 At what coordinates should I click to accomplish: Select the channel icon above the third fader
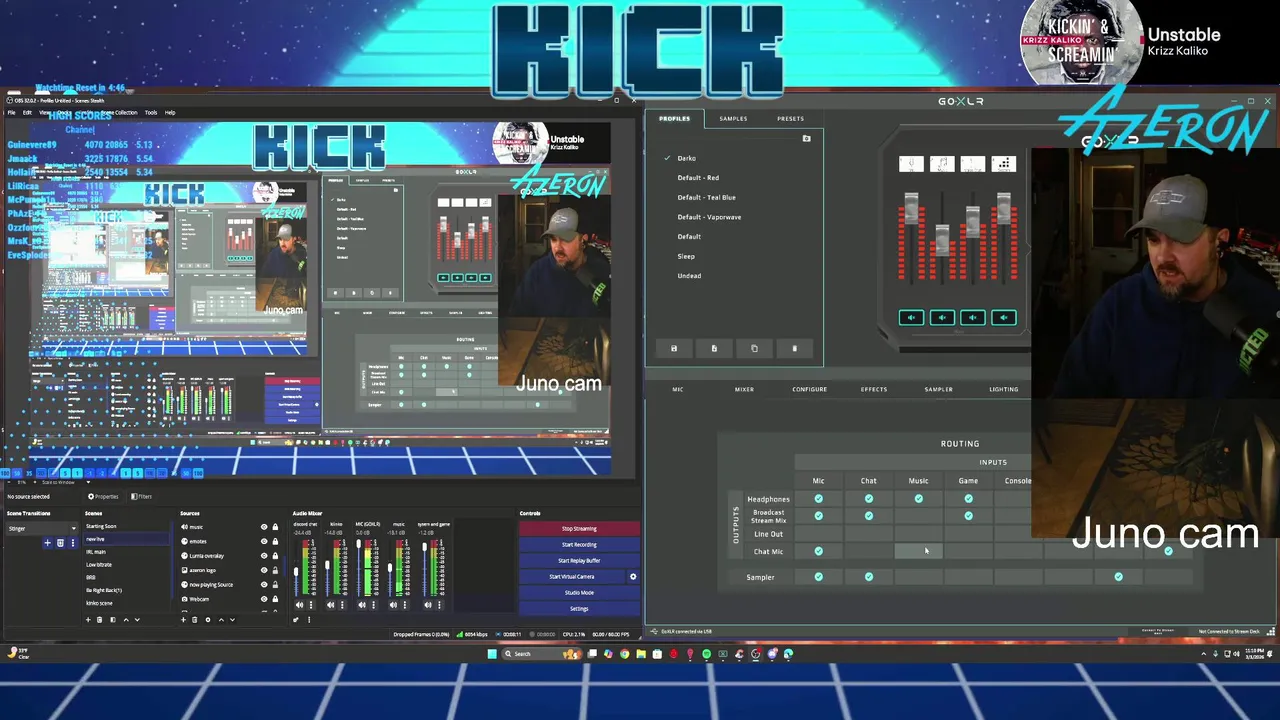click(972, 164)
